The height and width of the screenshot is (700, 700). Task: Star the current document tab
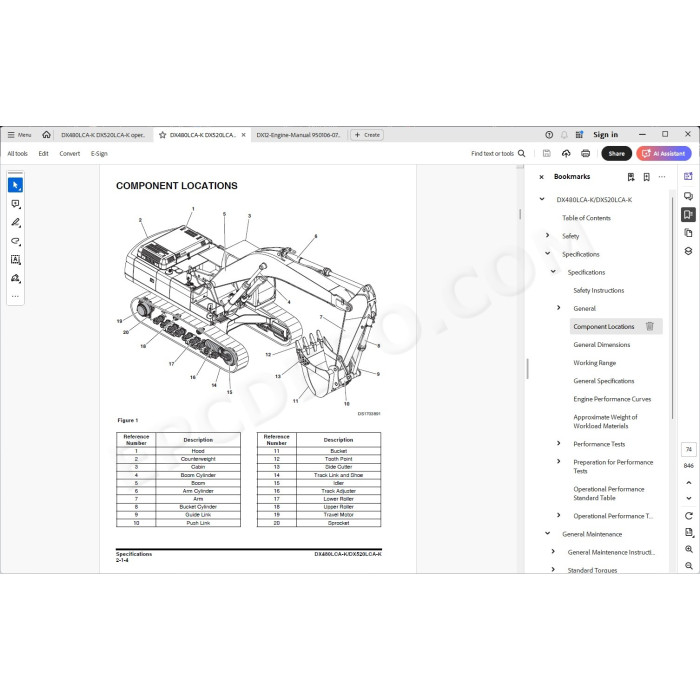point(162,135)
